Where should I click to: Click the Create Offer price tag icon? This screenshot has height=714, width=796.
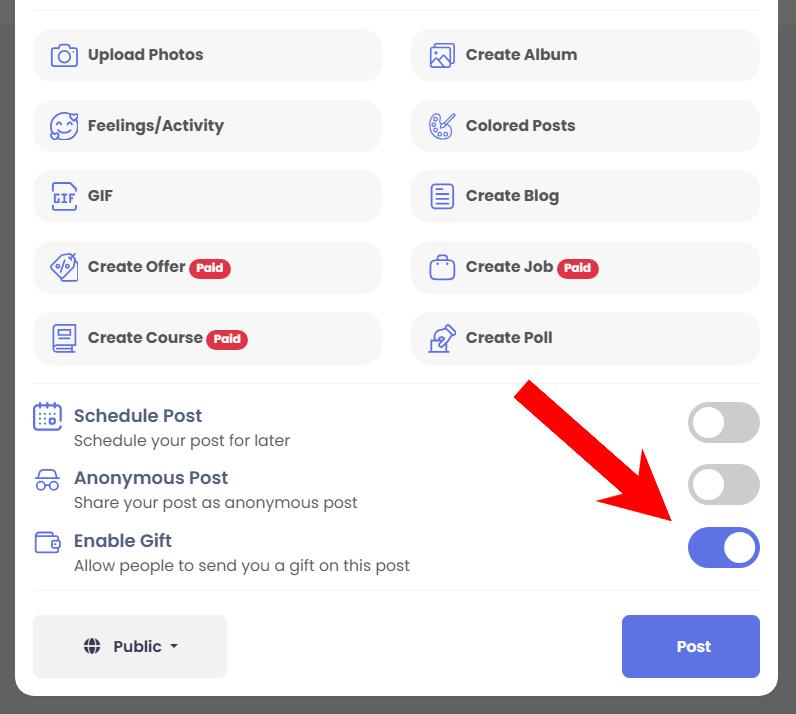64,267
